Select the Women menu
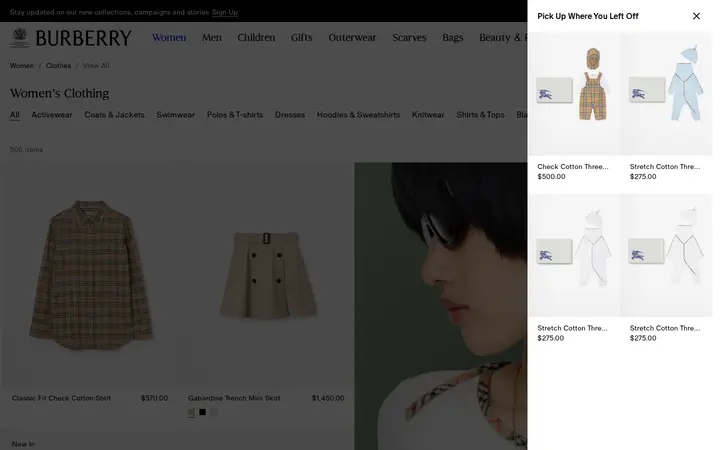720x450 pixels. [x=169, y=38]
